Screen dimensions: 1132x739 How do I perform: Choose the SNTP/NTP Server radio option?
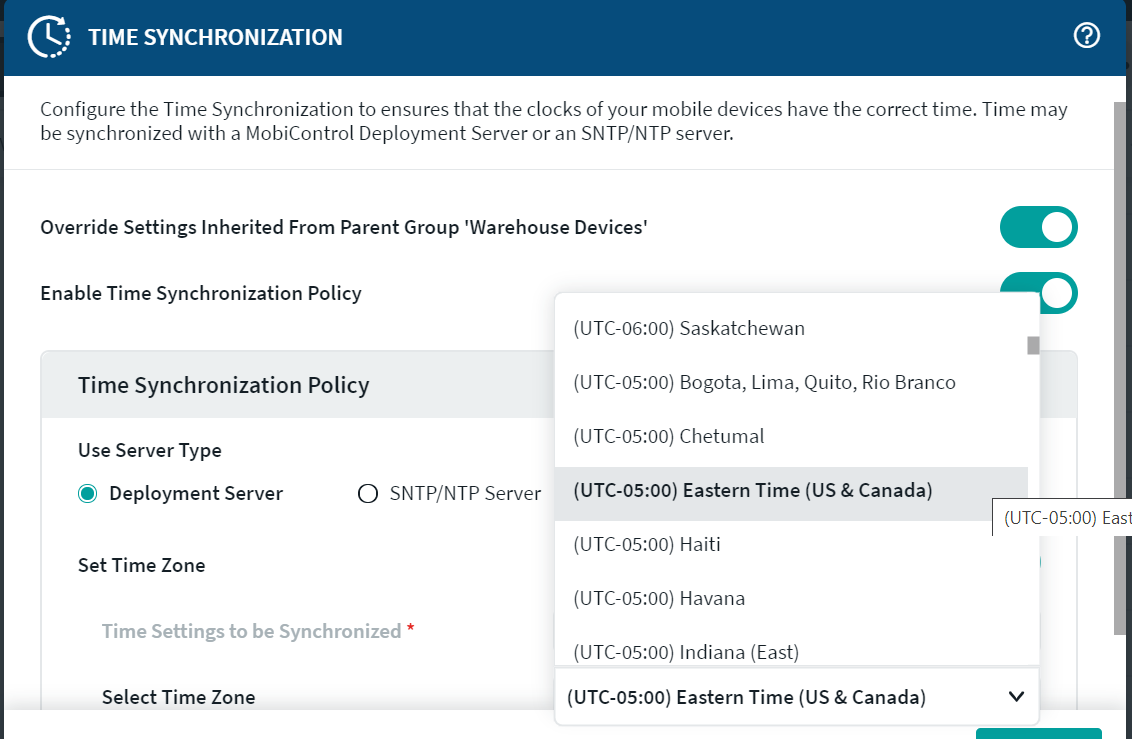[368, 494]
